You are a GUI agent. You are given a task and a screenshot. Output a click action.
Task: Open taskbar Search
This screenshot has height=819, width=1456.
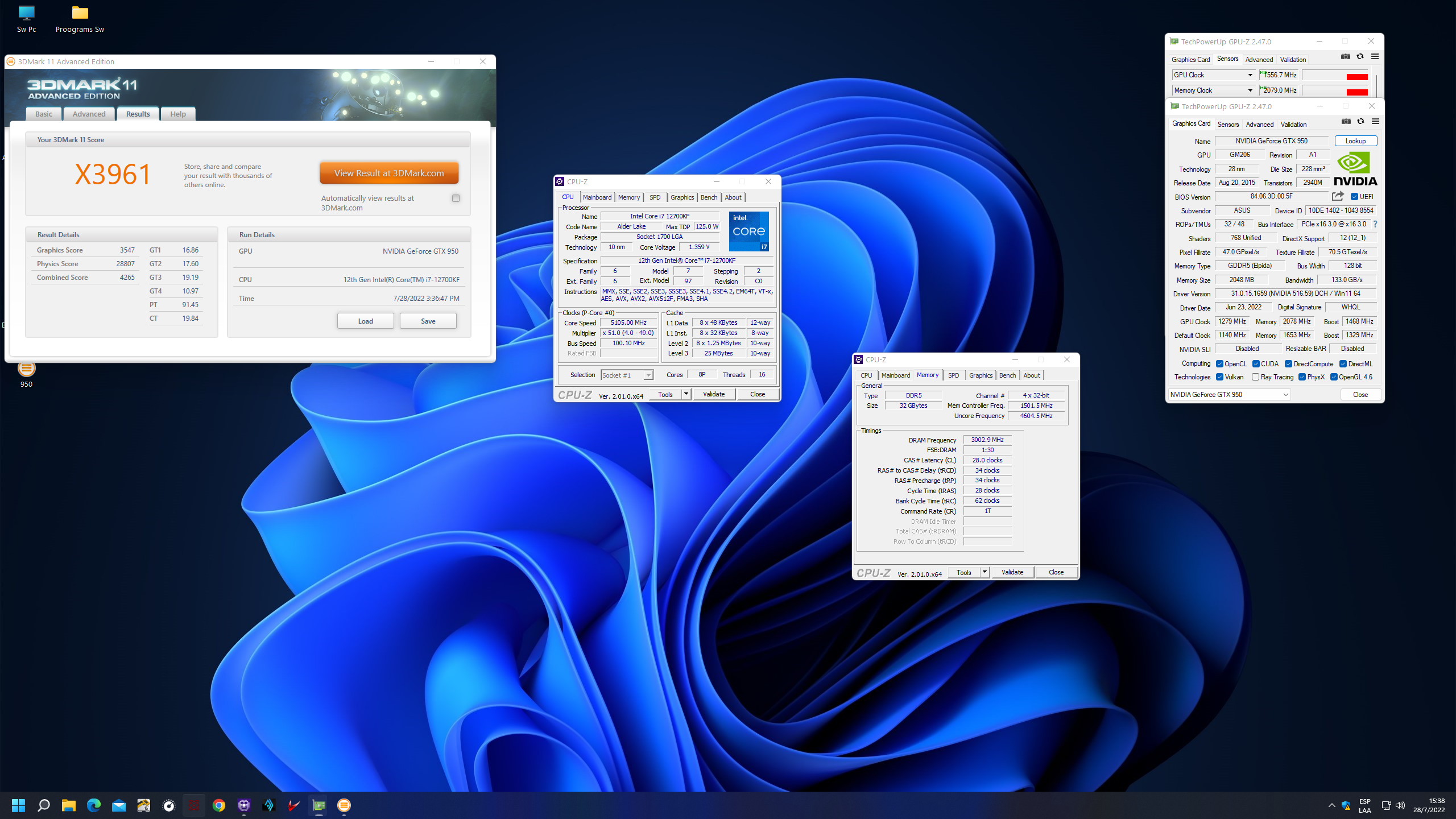[43, 805]
